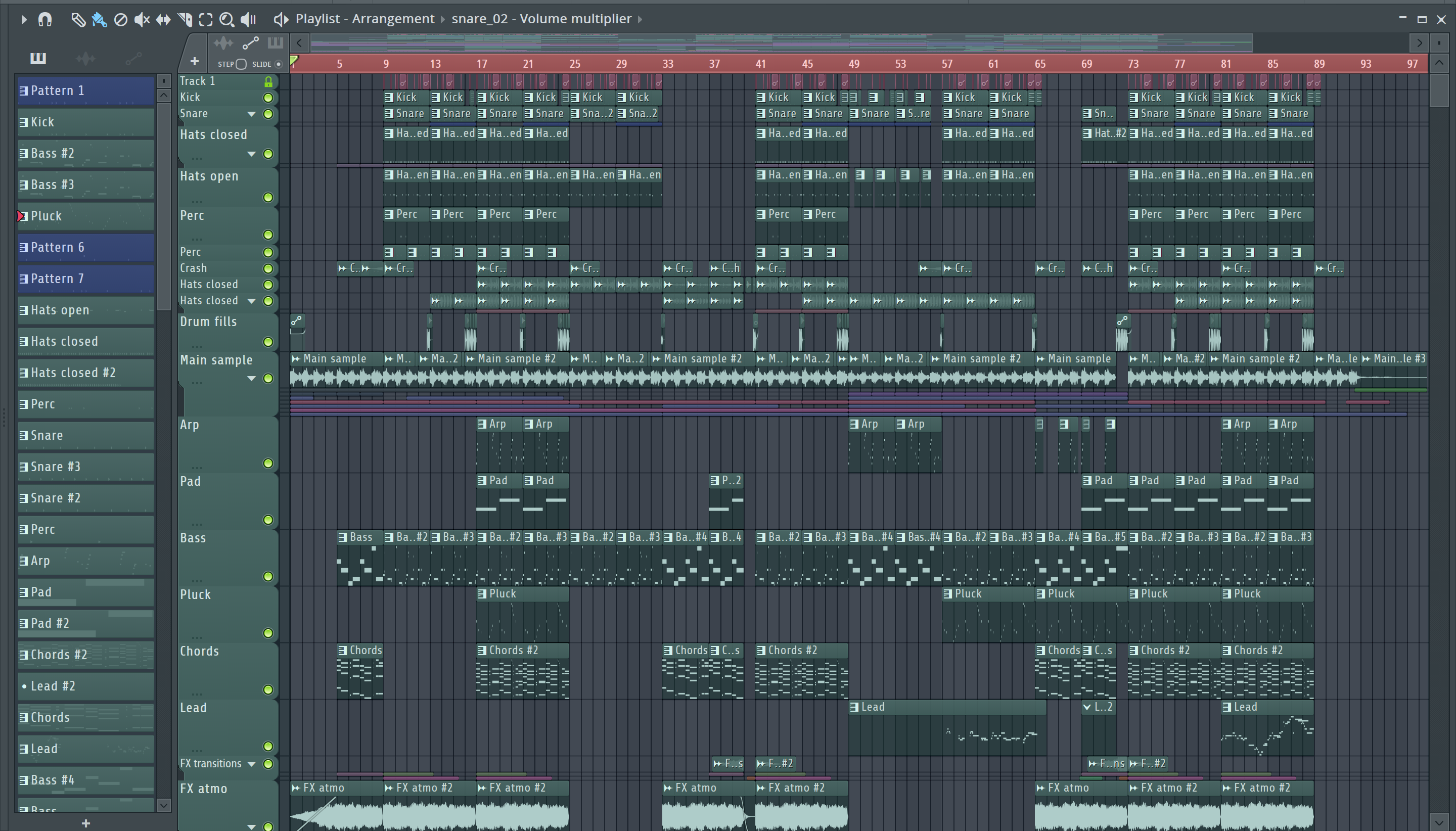Mute the Lead track LED
The image size is (1456, 831).
[267, 747]
